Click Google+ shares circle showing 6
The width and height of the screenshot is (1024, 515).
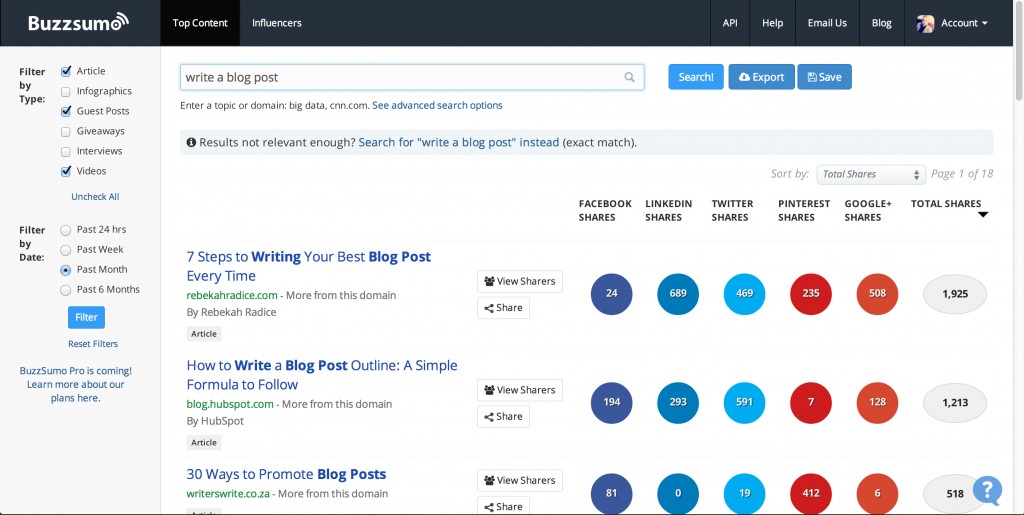[x=877, y=493]
